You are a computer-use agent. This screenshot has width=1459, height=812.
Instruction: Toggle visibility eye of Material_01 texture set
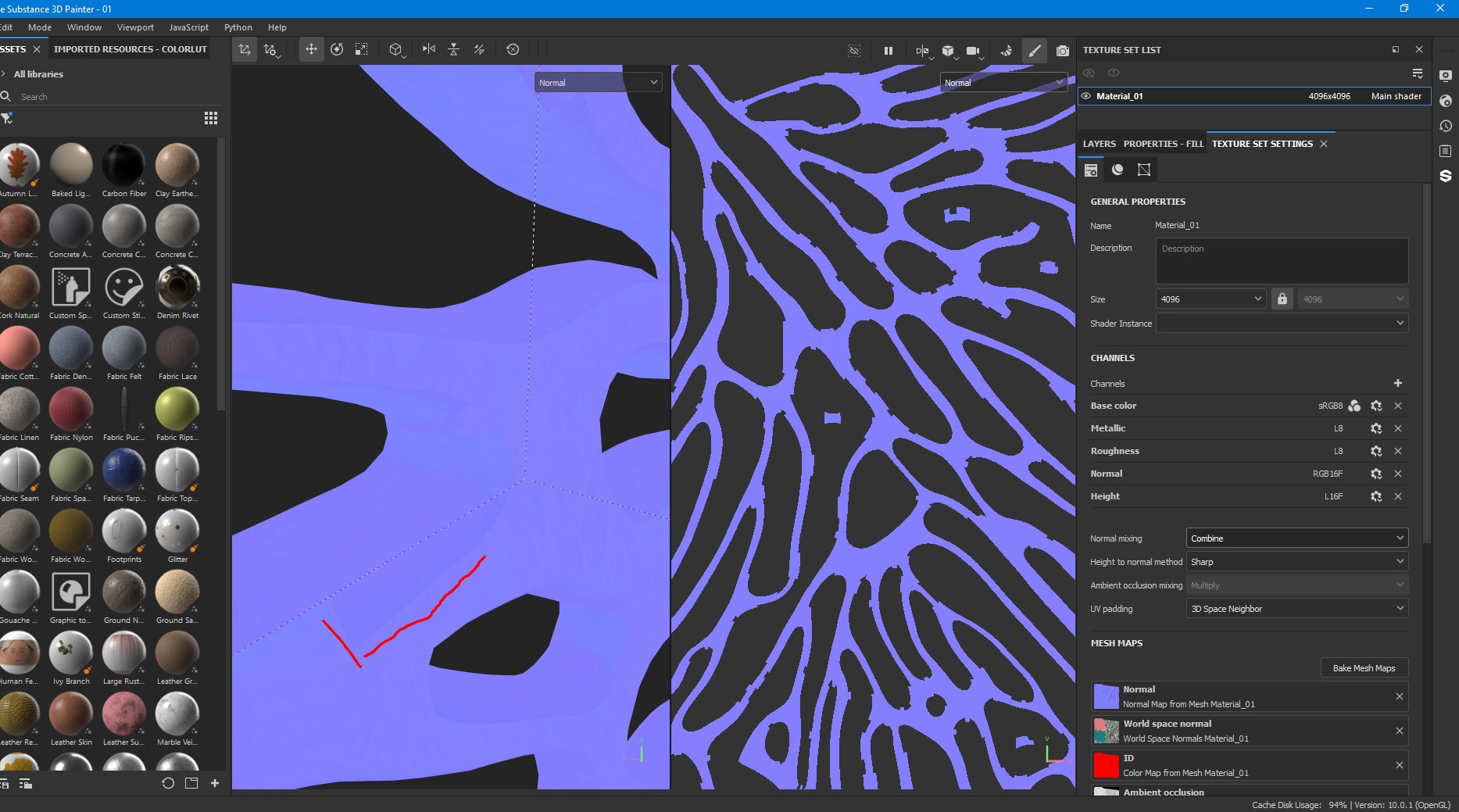tap(1085, 96)
